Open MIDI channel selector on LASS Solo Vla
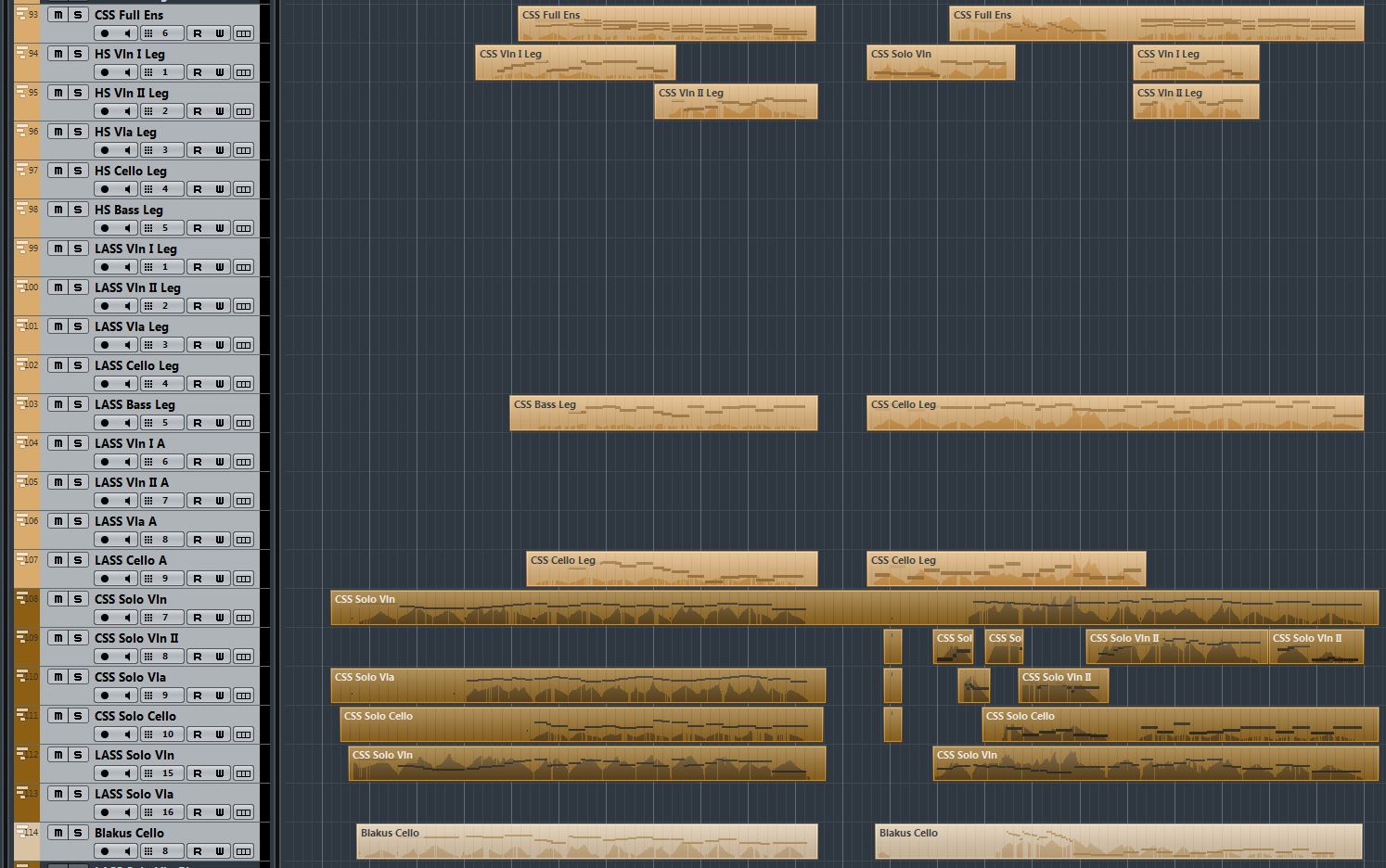Screen dimensions: 1386x868 tap(161, 812)
